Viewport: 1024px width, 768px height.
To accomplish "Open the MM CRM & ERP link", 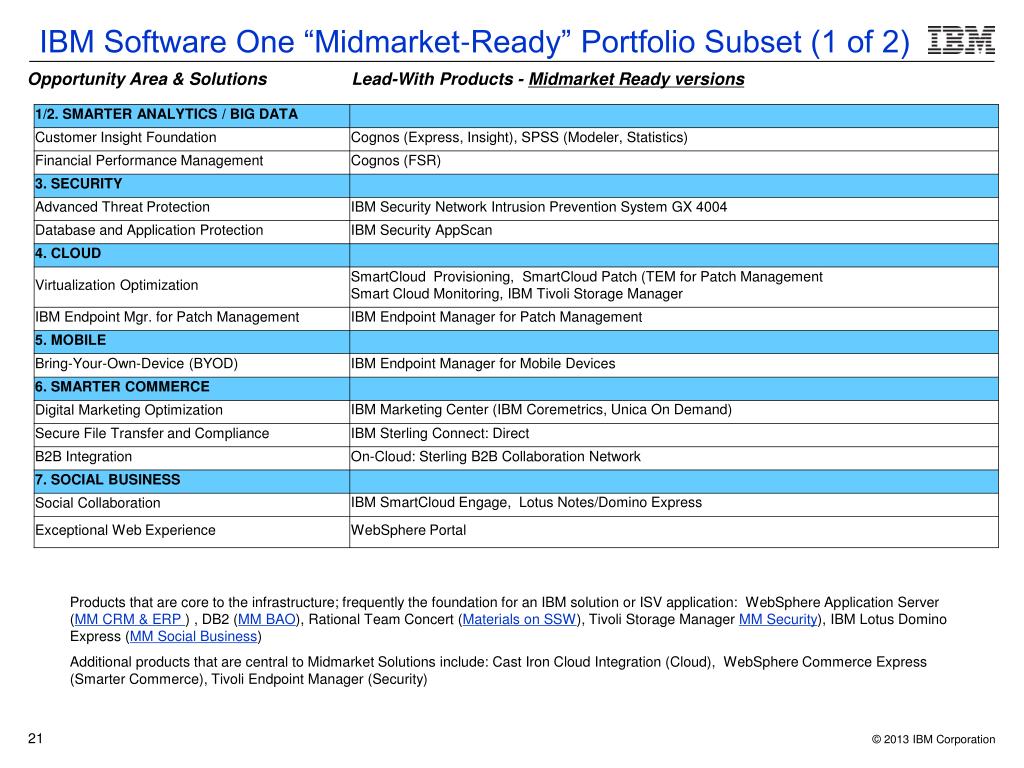I will [130, 619].
